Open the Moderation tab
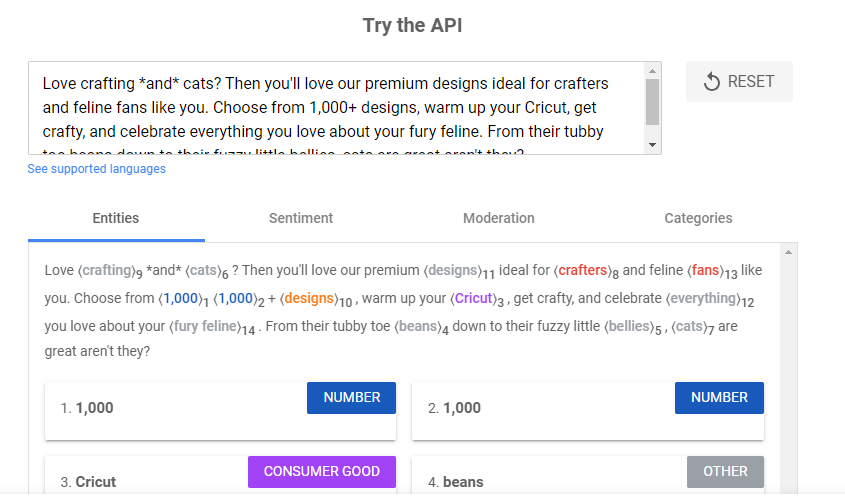 point(498,218)
